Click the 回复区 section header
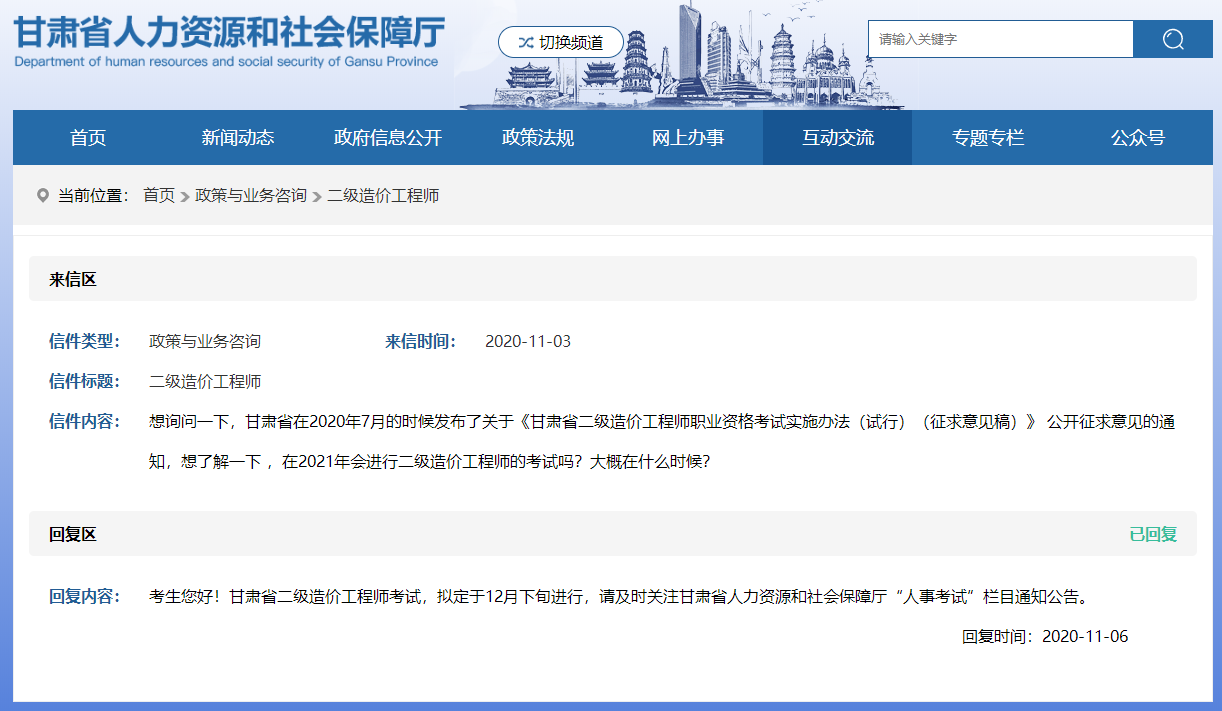The width and height of the screenshot is (1222, 711). point(73,534)
